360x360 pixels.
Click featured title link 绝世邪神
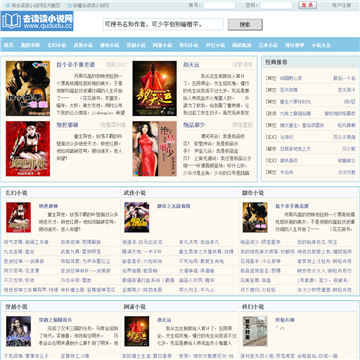pyautogui.click(x=67, y=125)
